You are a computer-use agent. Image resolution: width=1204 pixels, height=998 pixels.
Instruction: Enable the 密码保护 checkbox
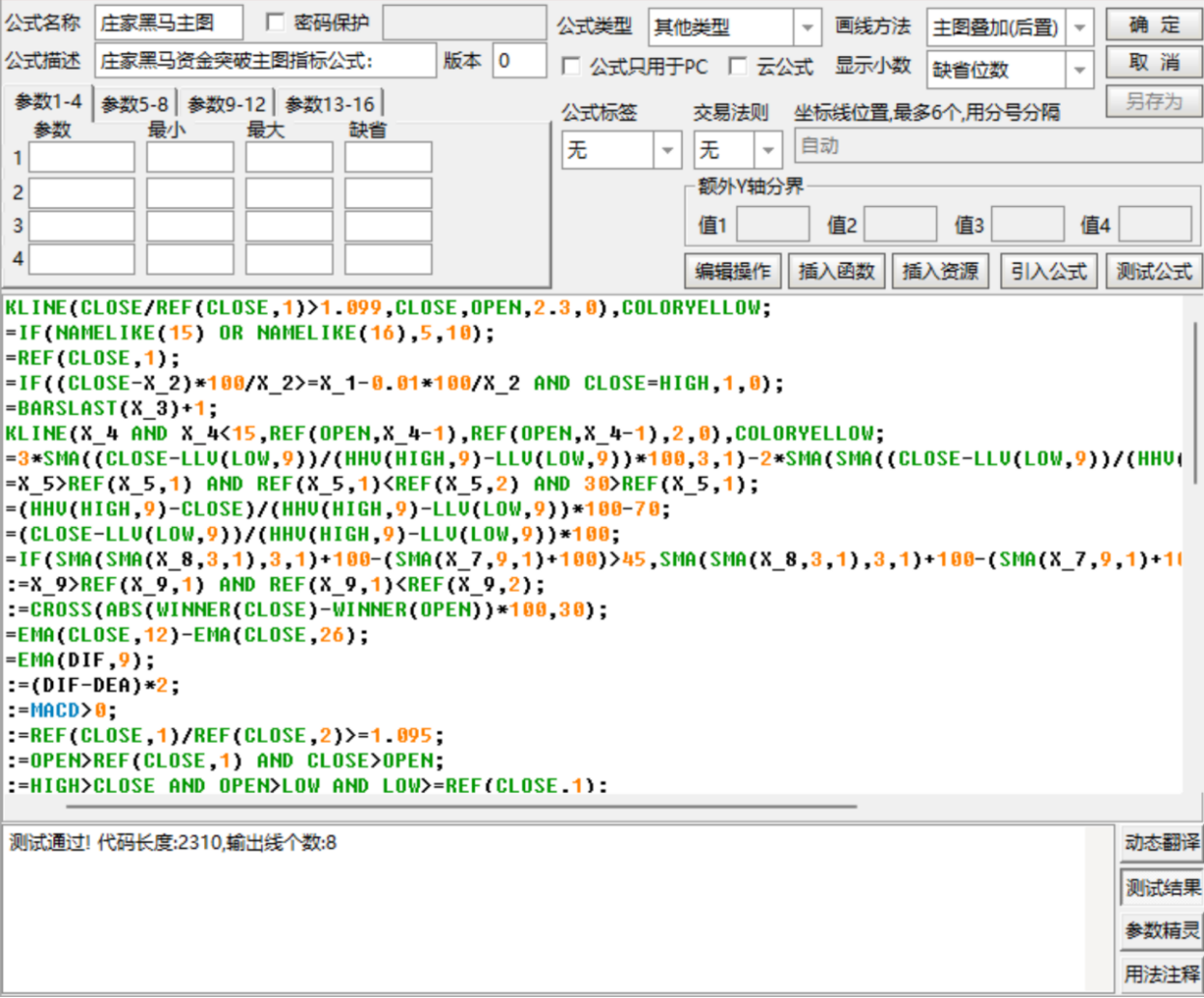276,22
